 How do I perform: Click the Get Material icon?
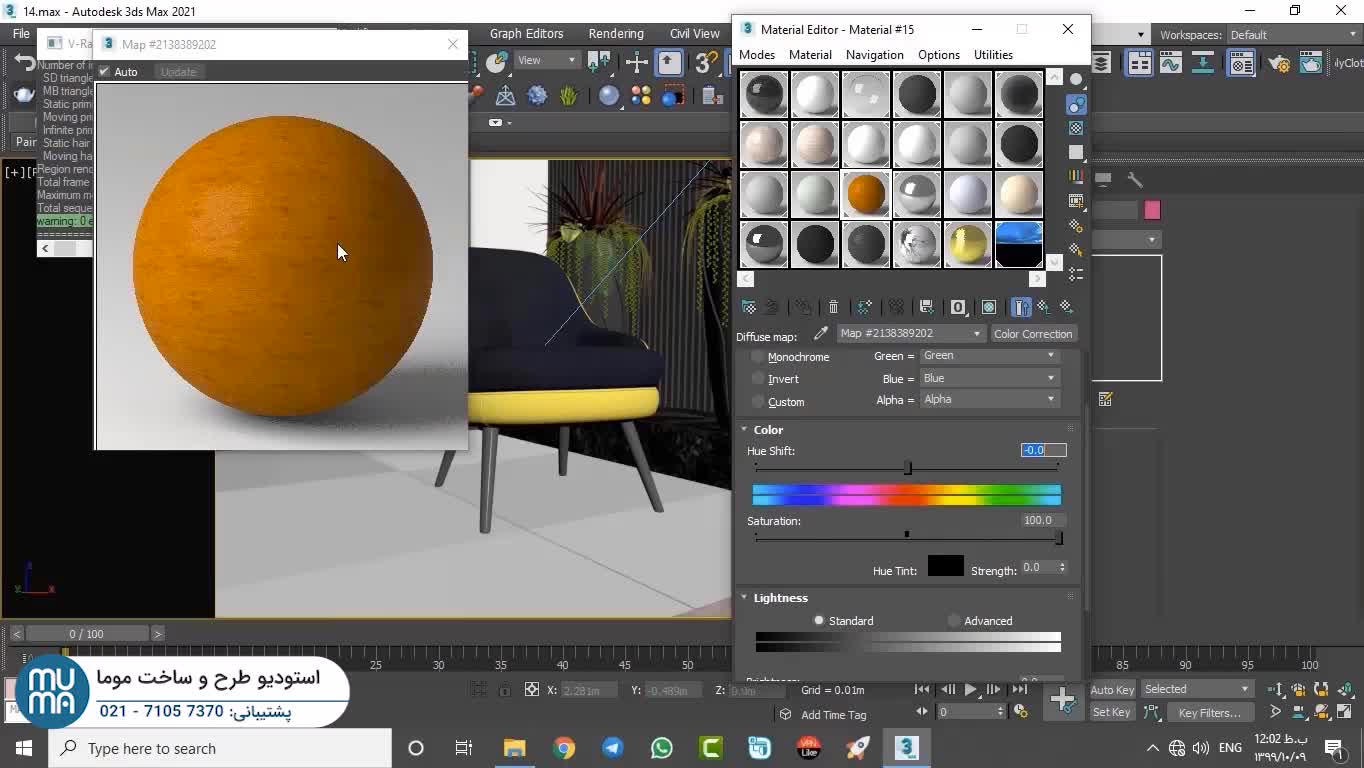[x=748, y=307]
